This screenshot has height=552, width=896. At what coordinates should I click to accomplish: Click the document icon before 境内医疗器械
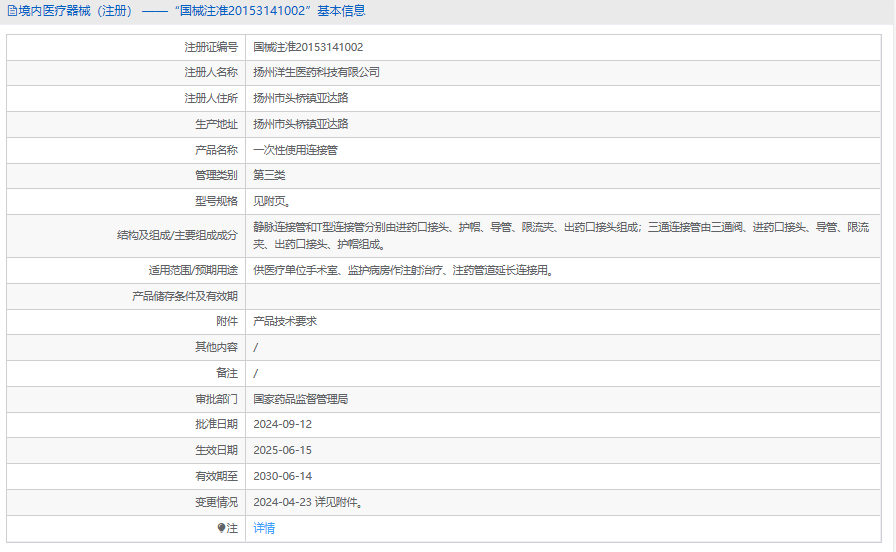12,11
